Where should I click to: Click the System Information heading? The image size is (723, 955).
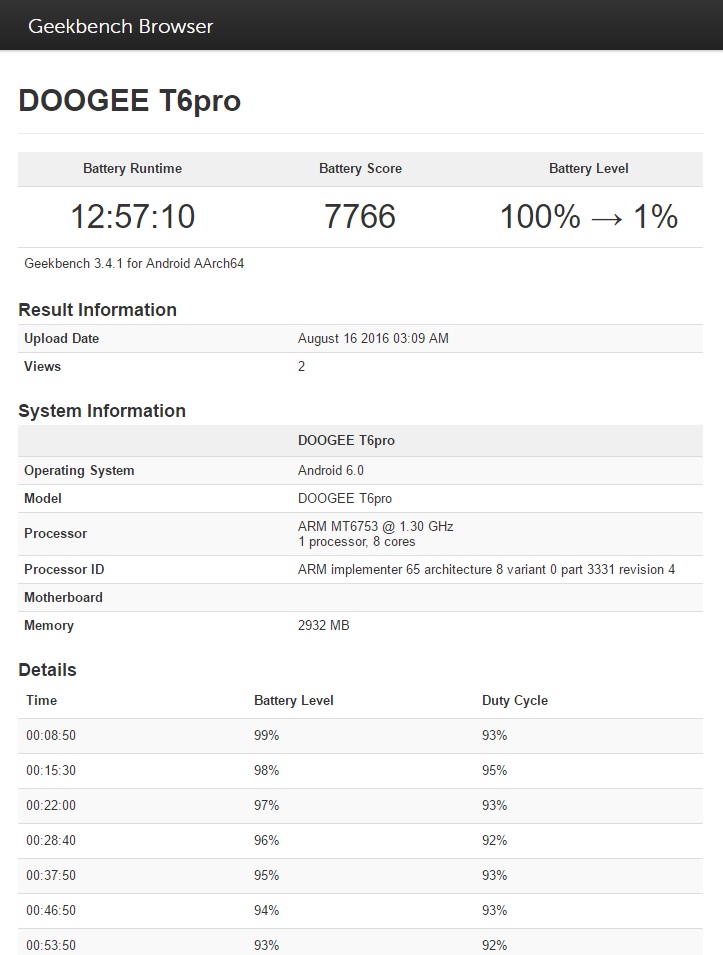tap(102, 411)
